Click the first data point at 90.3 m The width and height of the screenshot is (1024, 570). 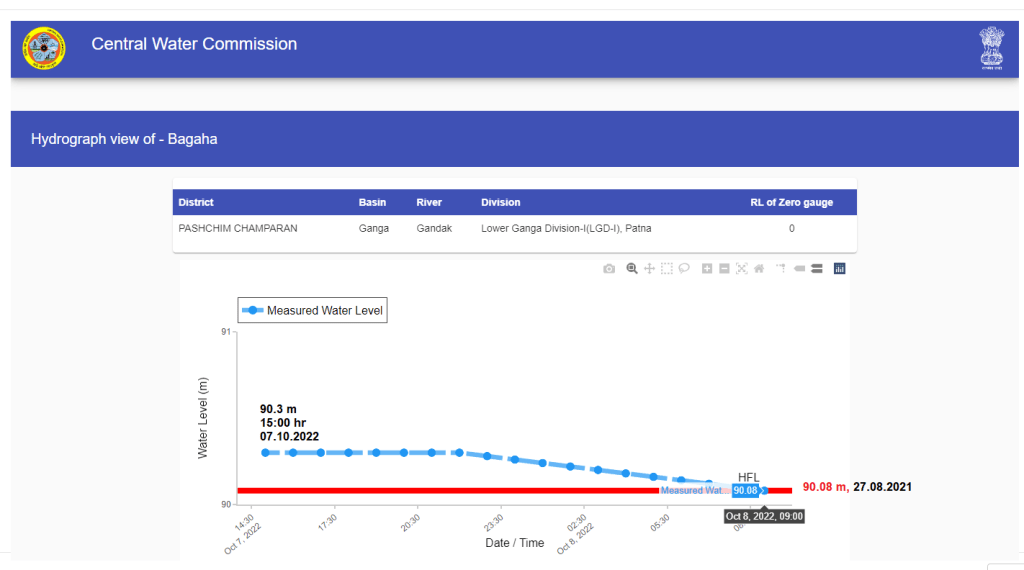(x=265, y=453)
